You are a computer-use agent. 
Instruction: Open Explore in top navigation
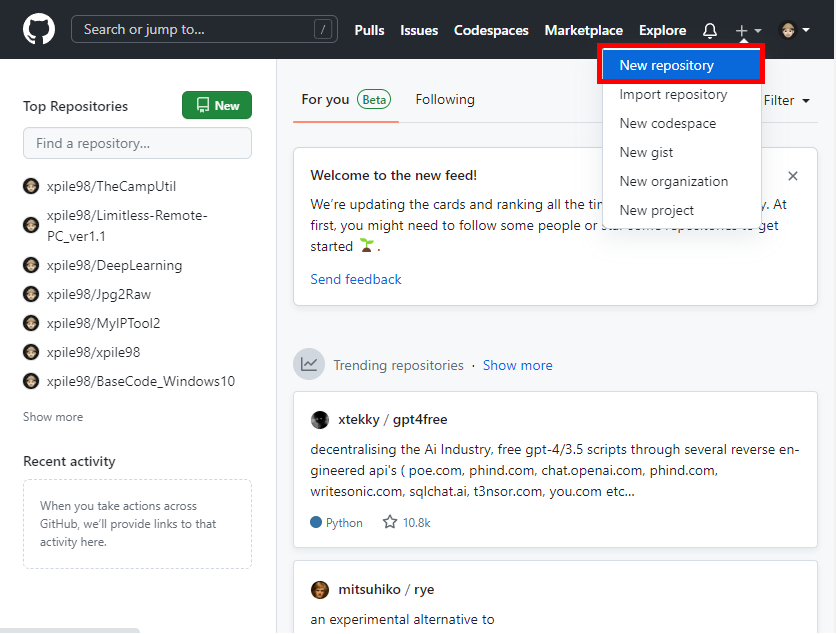[662, 30]
